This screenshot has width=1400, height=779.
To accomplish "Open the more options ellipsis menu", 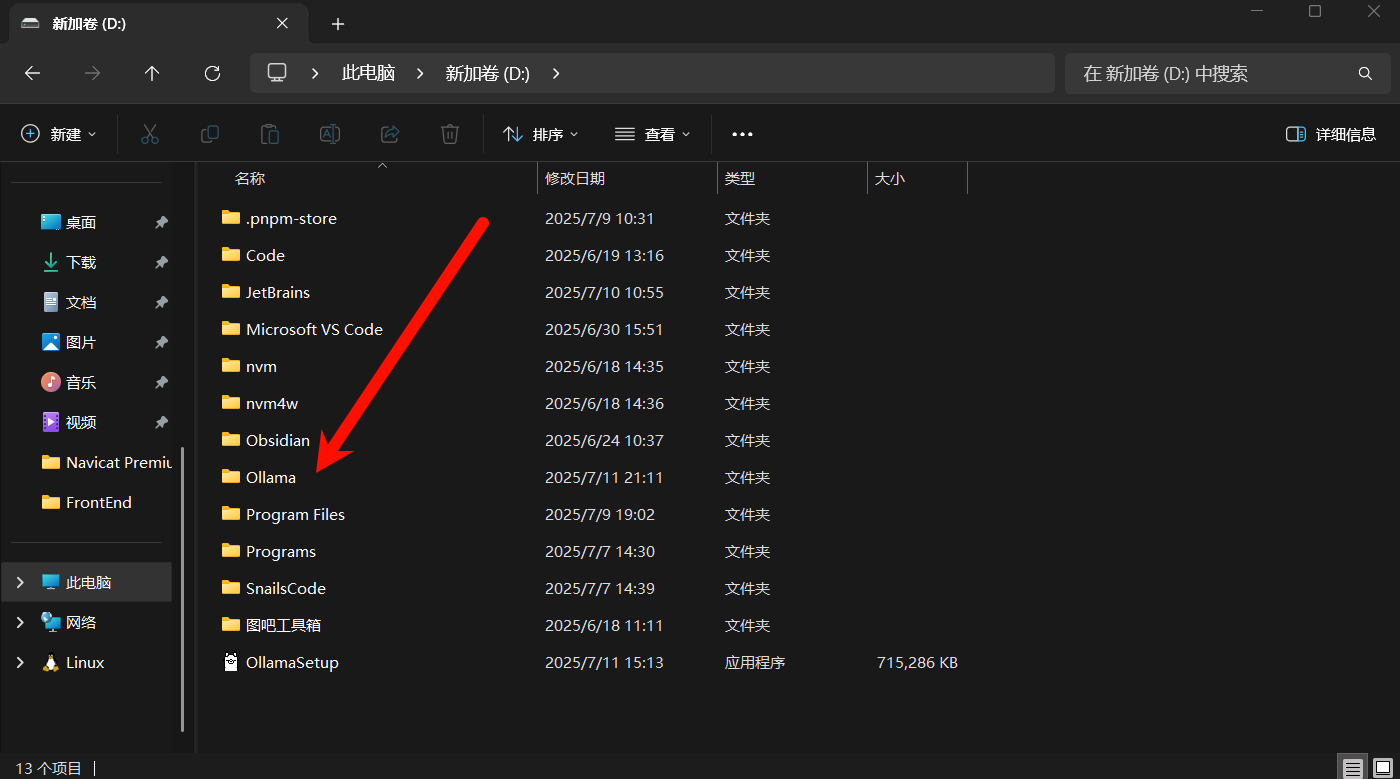I will (742, 134).
